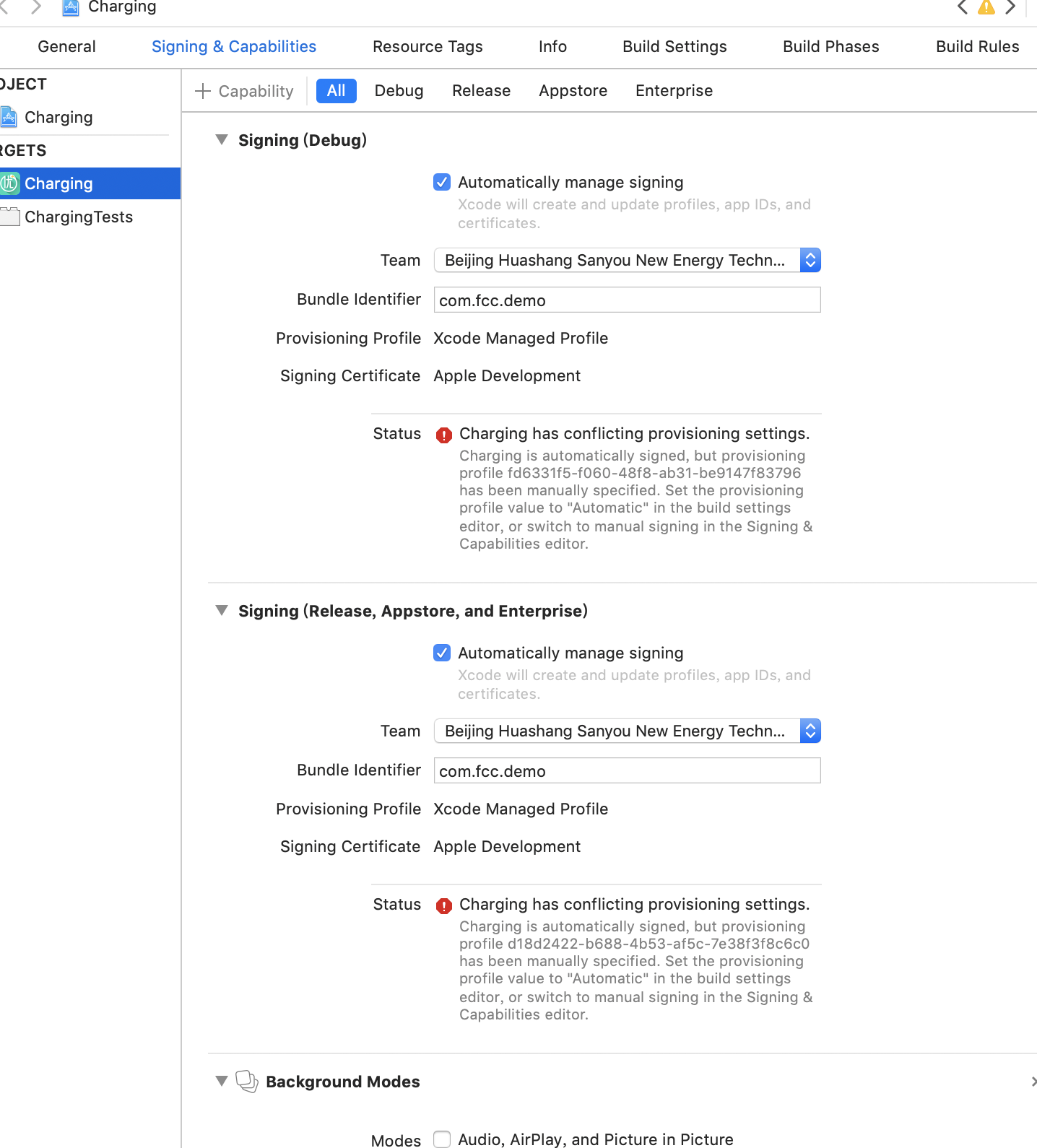The image size is (1037, 1148).
Task: Filter by Appstore configuration
Action: [573, 91]
